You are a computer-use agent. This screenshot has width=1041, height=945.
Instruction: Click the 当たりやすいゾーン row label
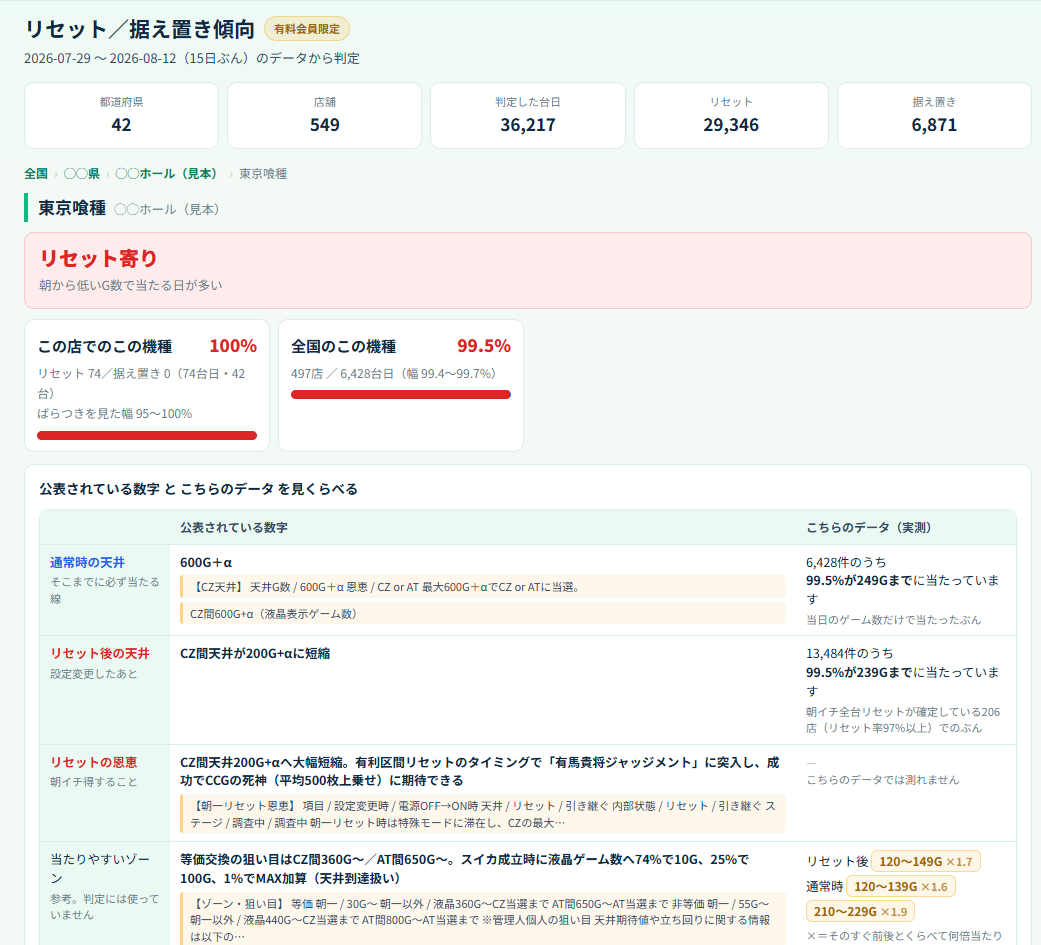click(x=100, y=869)
